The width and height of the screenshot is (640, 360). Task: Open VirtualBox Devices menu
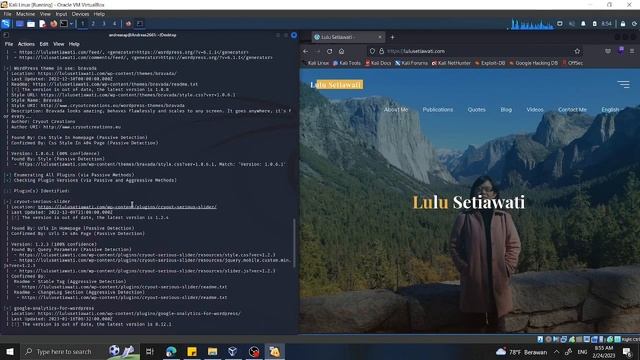[80, 14]
